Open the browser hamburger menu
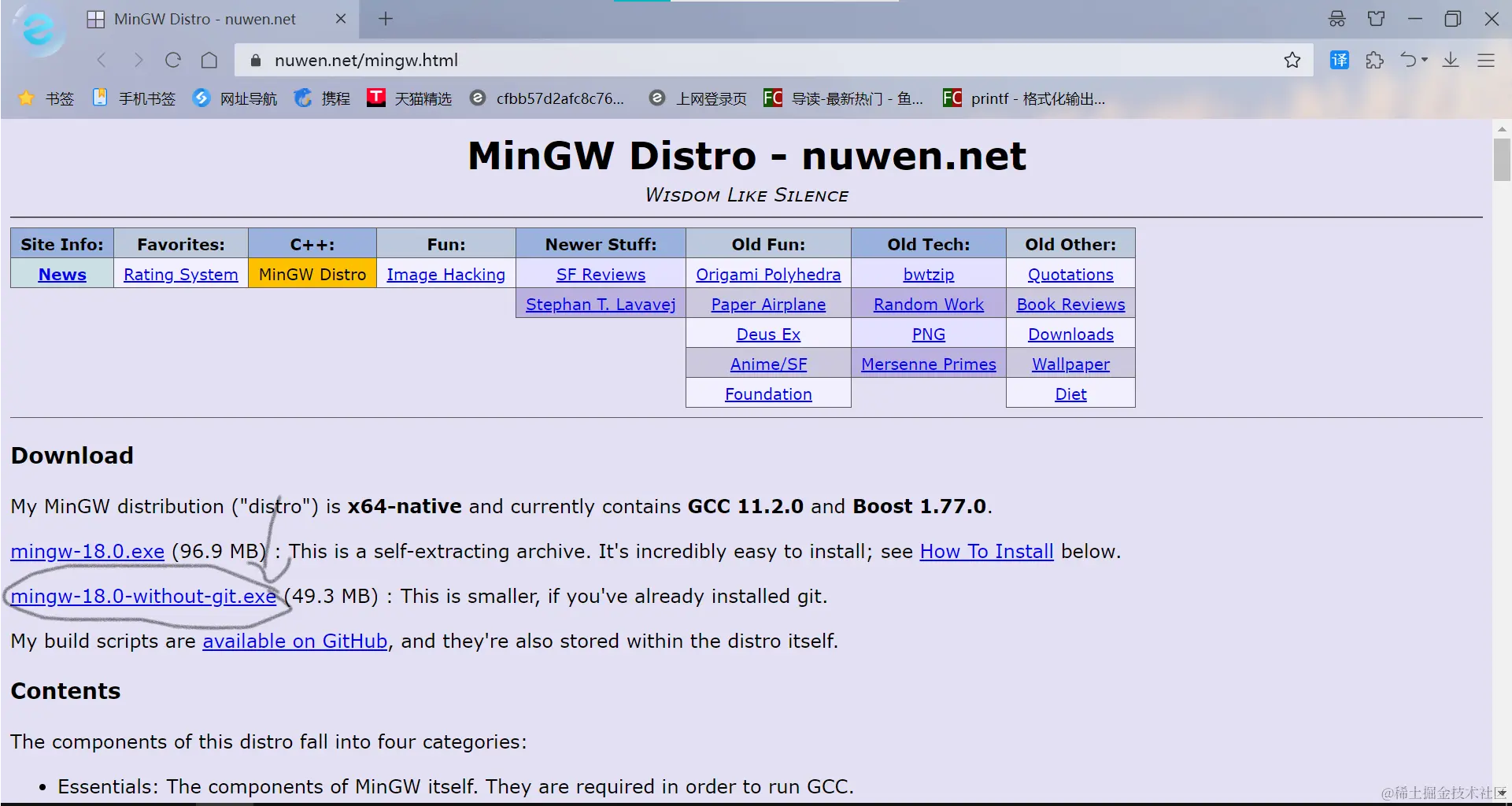The height and width of the screenshot is (806, 1512). pyautogui.click(x=1486, y=60)
